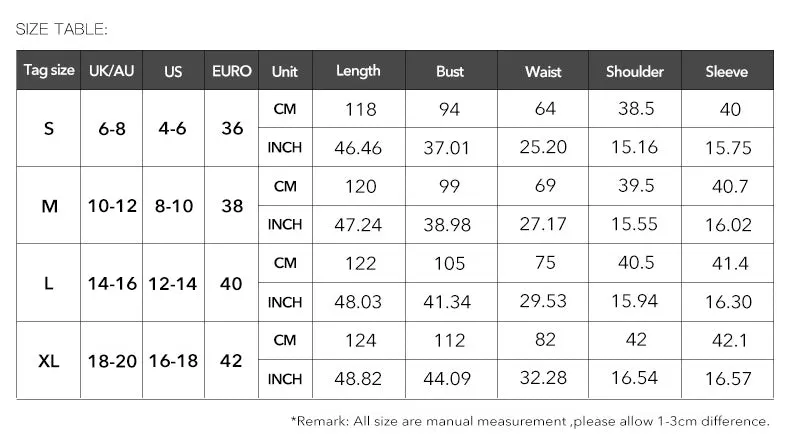Click the XL tag size cell
The width and height of the screenshot is (790, 440).
coord(49,360)
